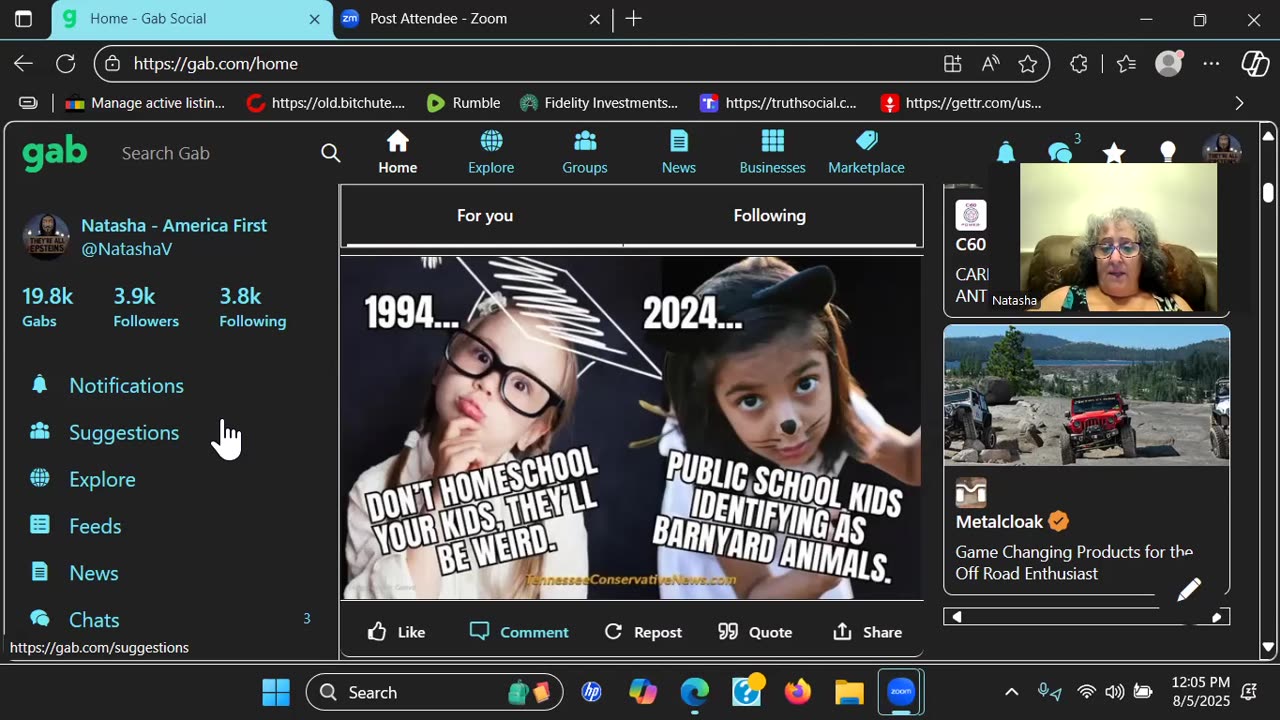Switch to the For you feed tab

pyautogui.click(x=484, y=216)
